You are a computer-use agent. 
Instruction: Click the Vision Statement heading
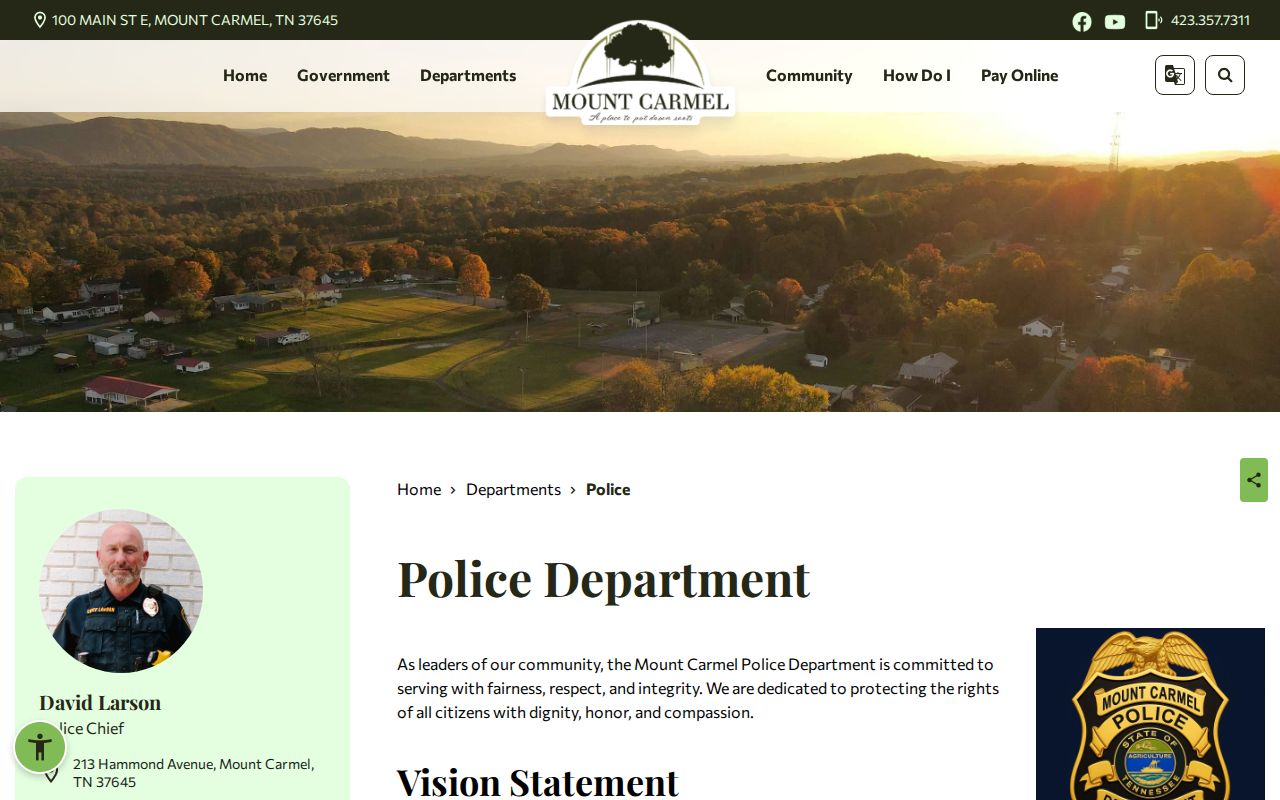(x=538, y=781)
